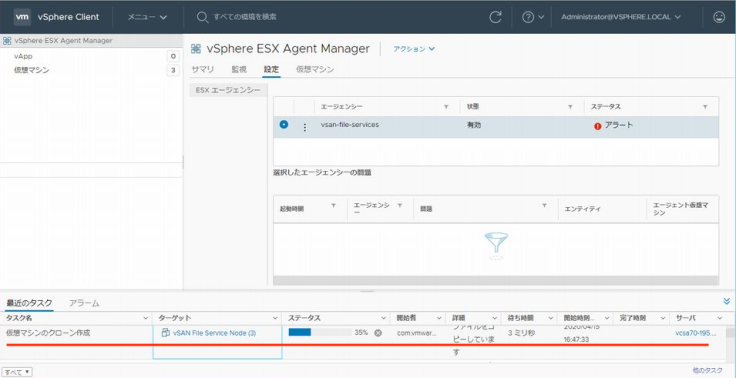
Task: Click the vSAN File Service Node VM icon
Action: (x=165, y=333)
